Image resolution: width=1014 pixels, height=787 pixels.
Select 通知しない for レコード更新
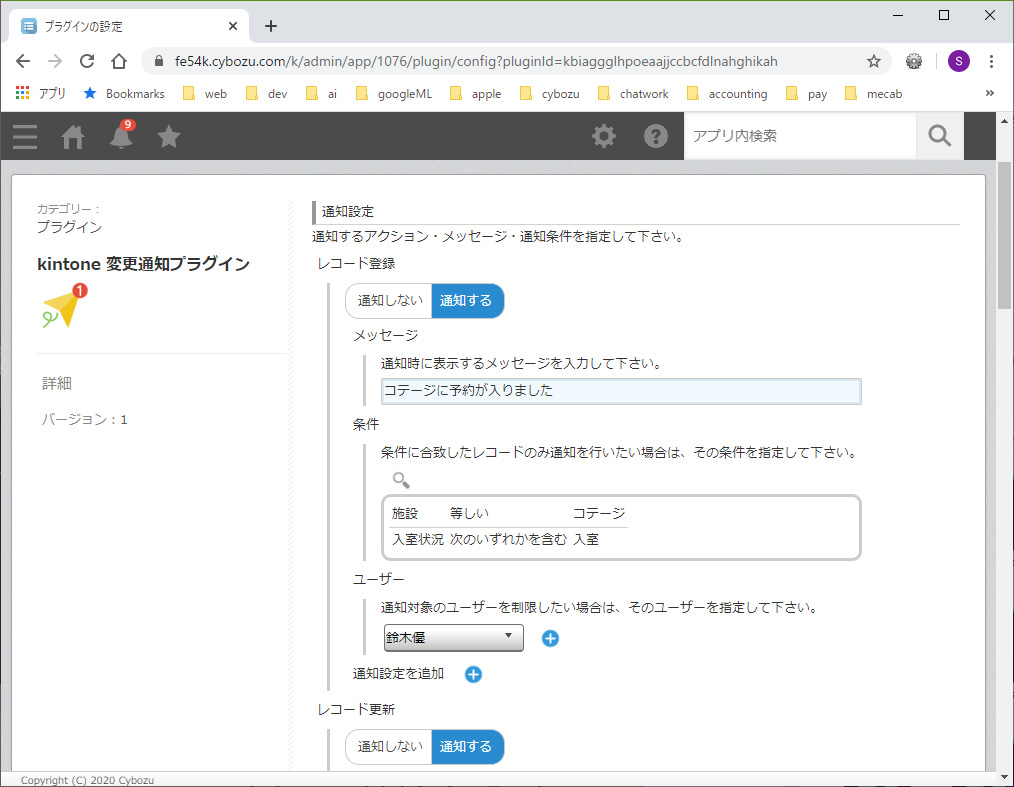click(x=389, y=747)
